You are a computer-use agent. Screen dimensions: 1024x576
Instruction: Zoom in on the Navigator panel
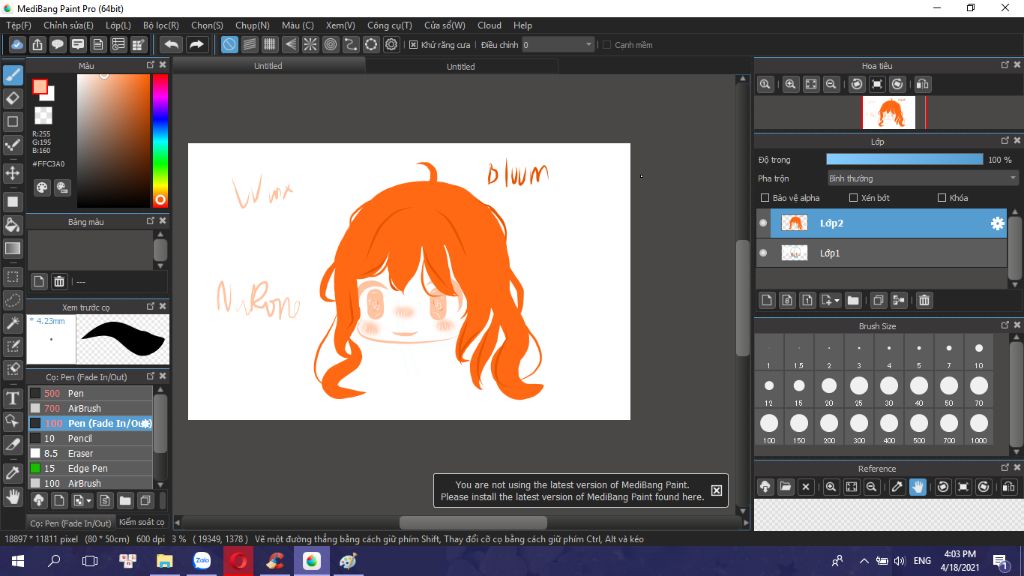coord(790,84)
